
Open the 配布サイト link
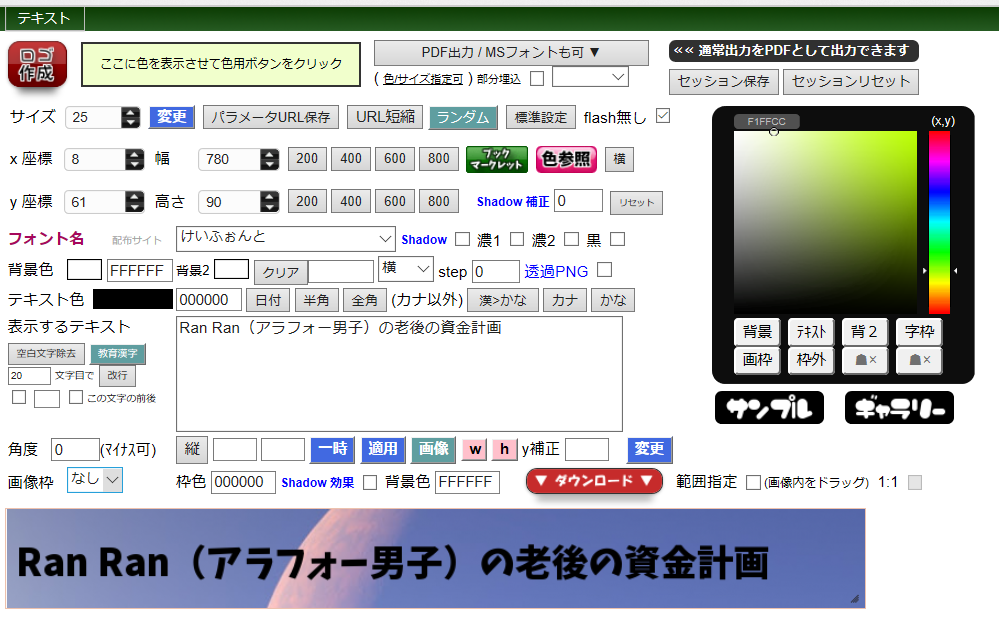136,240
